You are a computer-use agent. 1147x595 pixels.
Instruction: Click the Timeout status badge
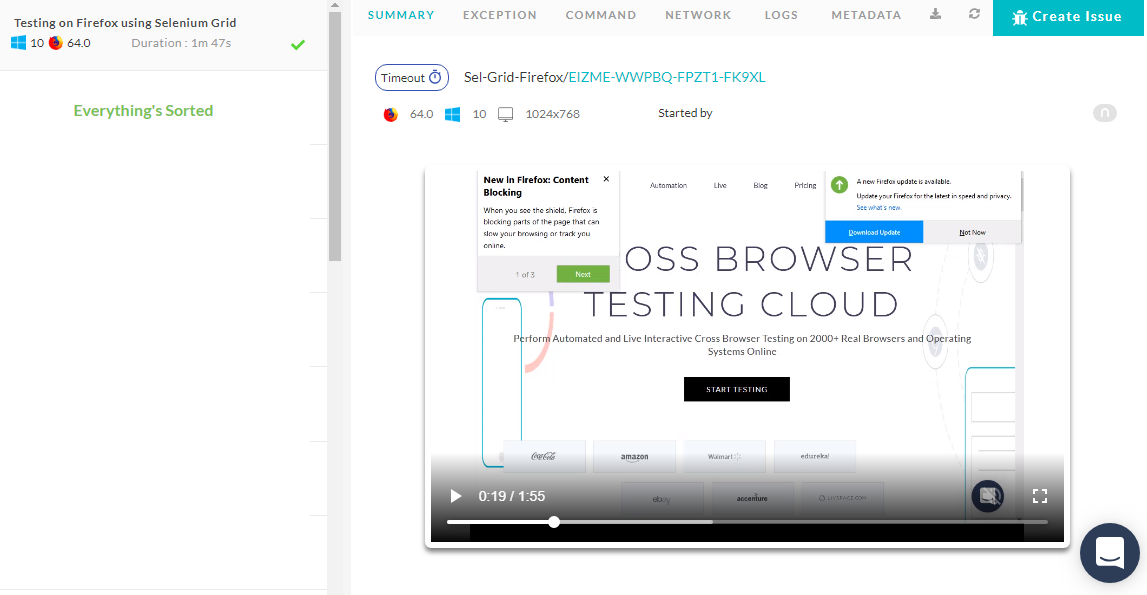pyautogui.click(x=412, y=78)
